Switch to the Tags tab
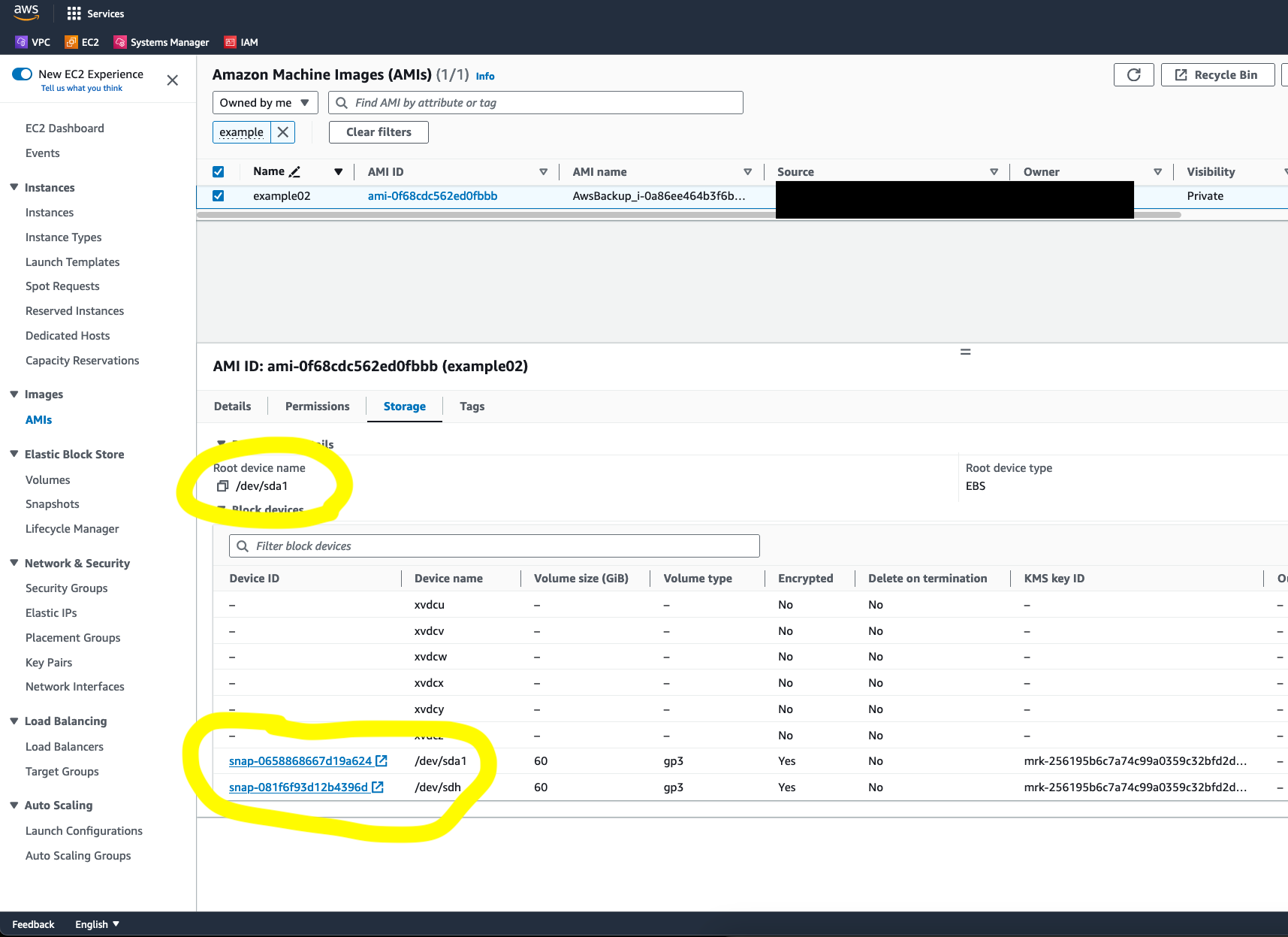Image resolution: width=1288 pixels, height=937 pixels. (472, 407)
